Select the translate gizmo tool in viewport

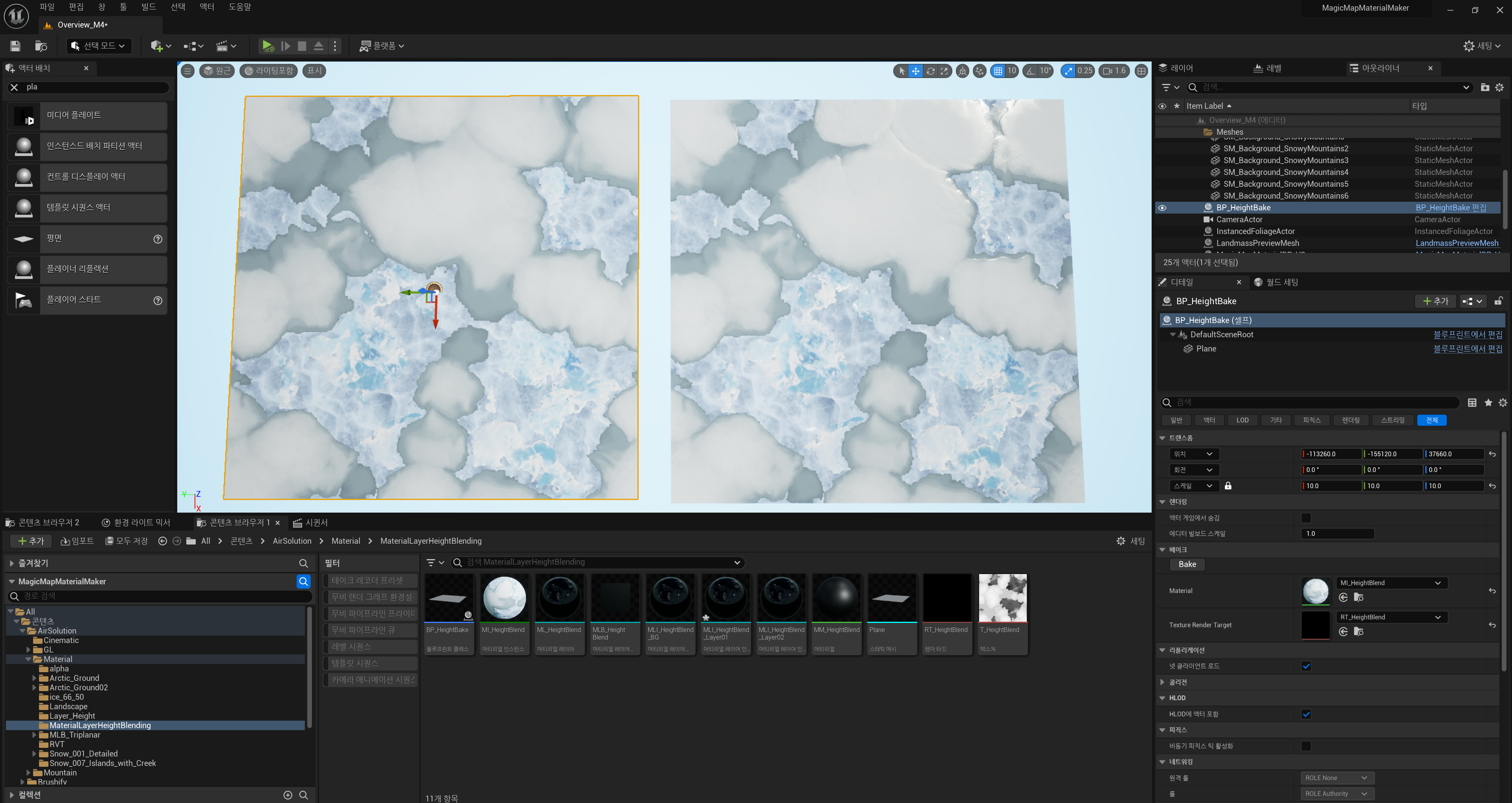tap(915, 71)
